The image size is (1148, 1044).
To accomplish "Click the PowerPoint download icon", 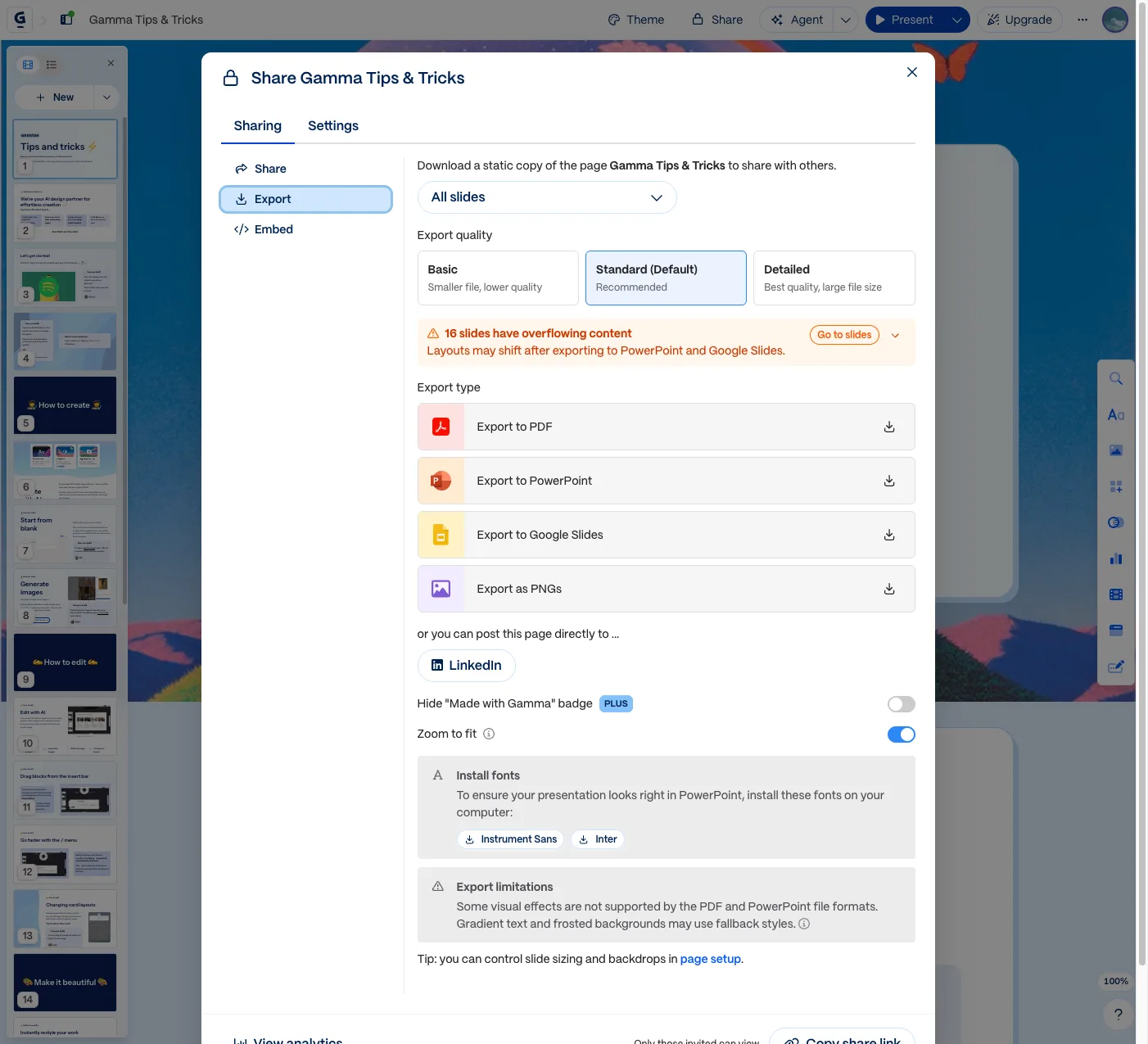I will click(889, 481).
